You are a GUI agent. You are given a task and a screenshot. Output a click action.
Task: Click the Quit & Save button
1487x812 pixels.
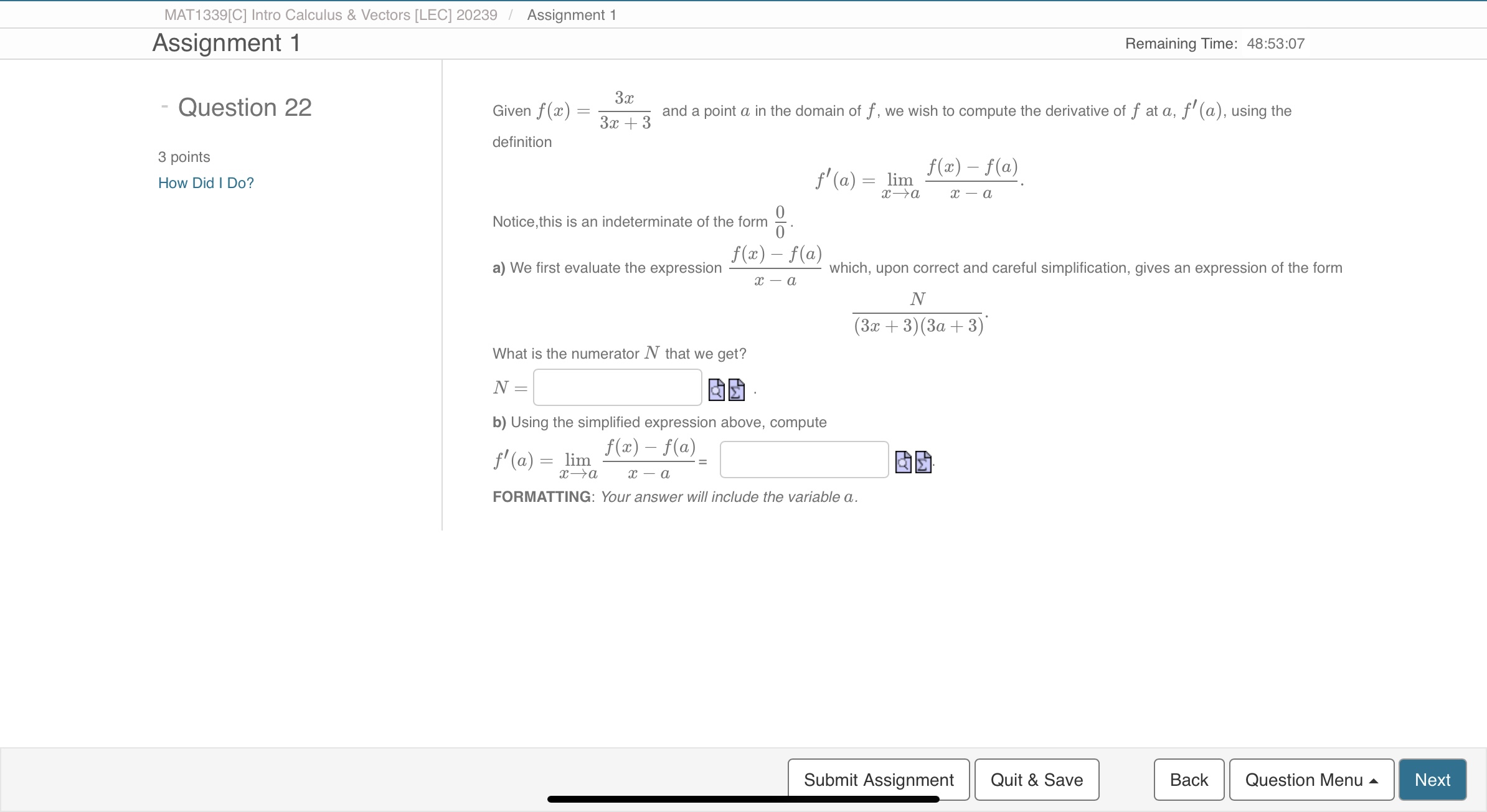(x=1036, y=781)
